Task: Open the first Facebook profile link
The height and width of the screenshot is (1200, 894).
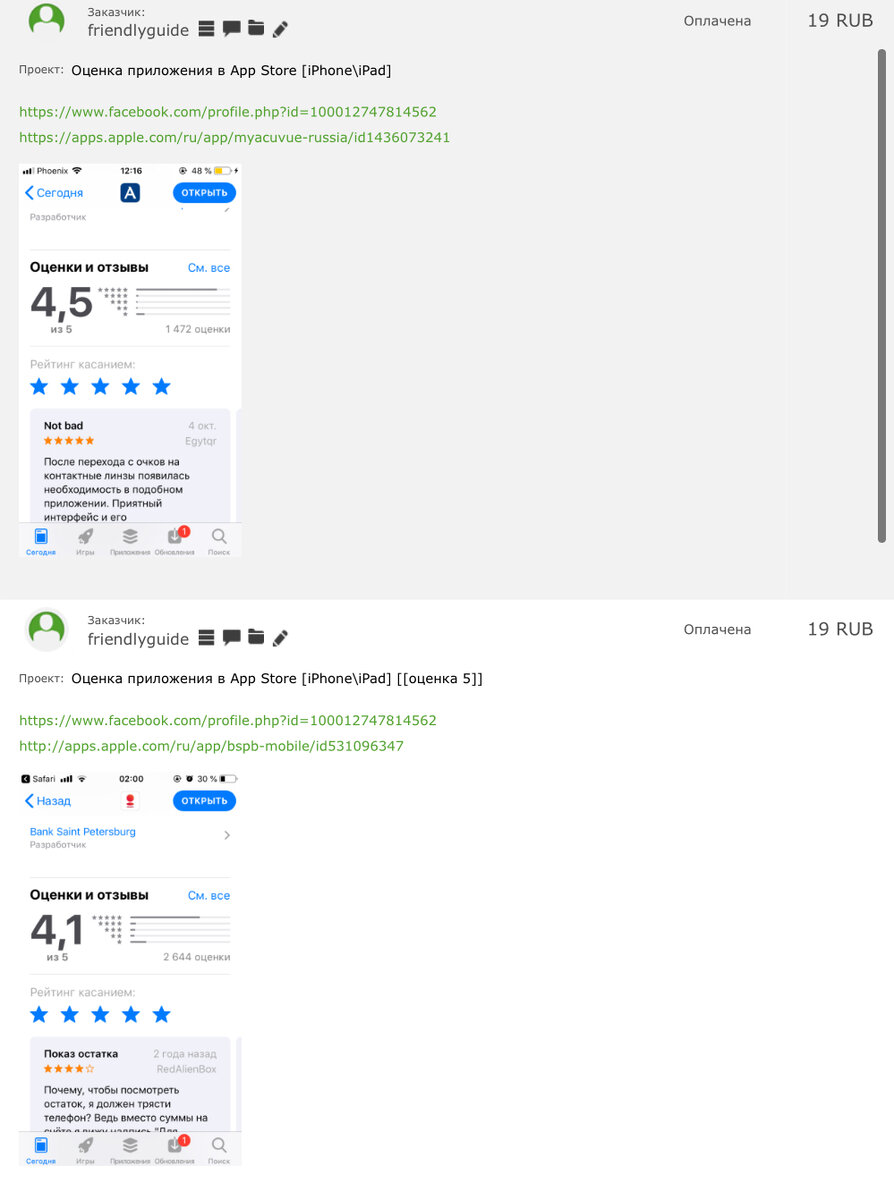Action: [228, 112]
